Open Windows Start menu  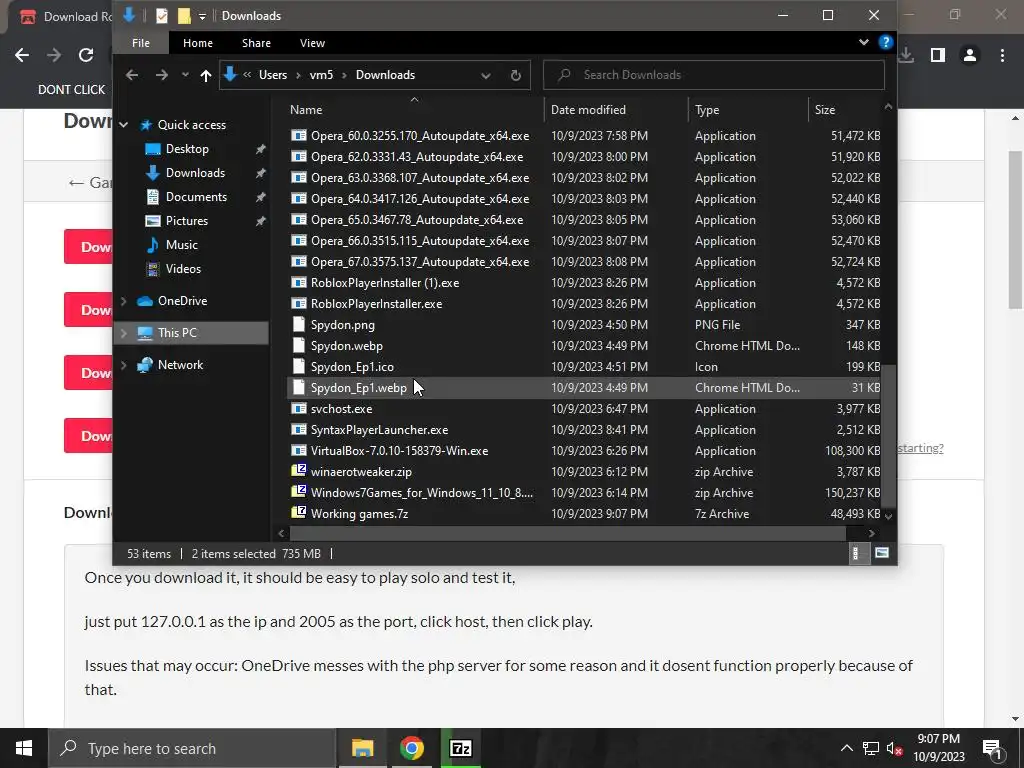coord(24,748)
